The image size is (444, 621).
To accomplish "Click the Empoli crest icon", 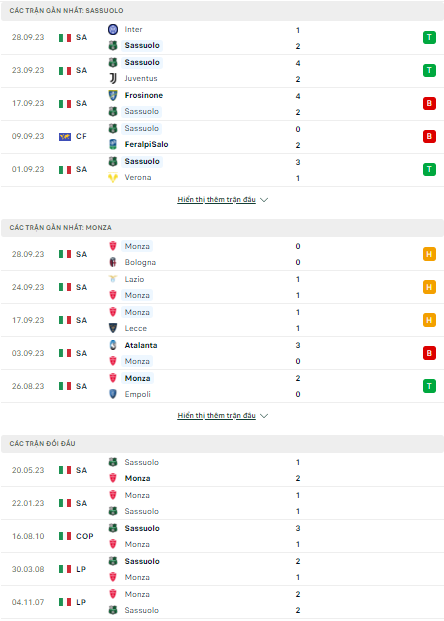I will pos(113,394).
